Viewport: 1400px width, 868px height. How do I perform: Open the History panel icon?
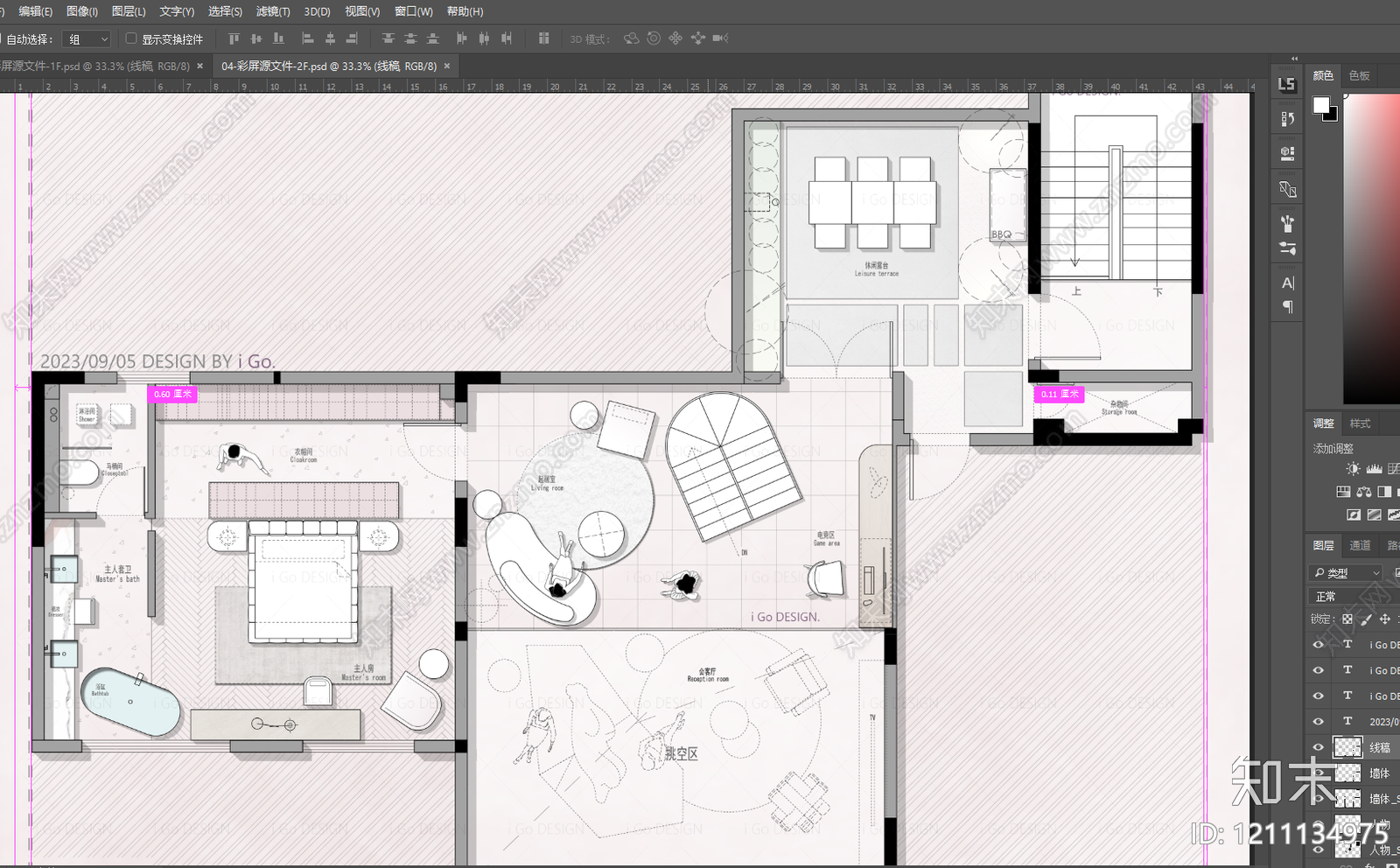[x=1287, y=118]
